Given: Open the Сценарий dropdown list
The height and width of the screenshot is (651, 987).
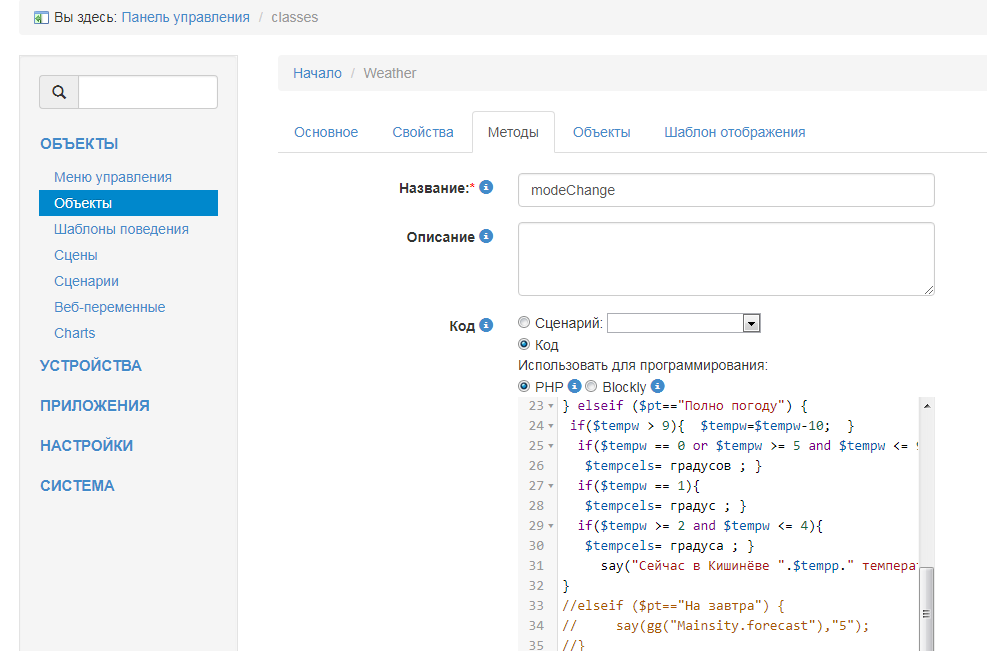Looking at the screenshot, I should pos(751,323).
